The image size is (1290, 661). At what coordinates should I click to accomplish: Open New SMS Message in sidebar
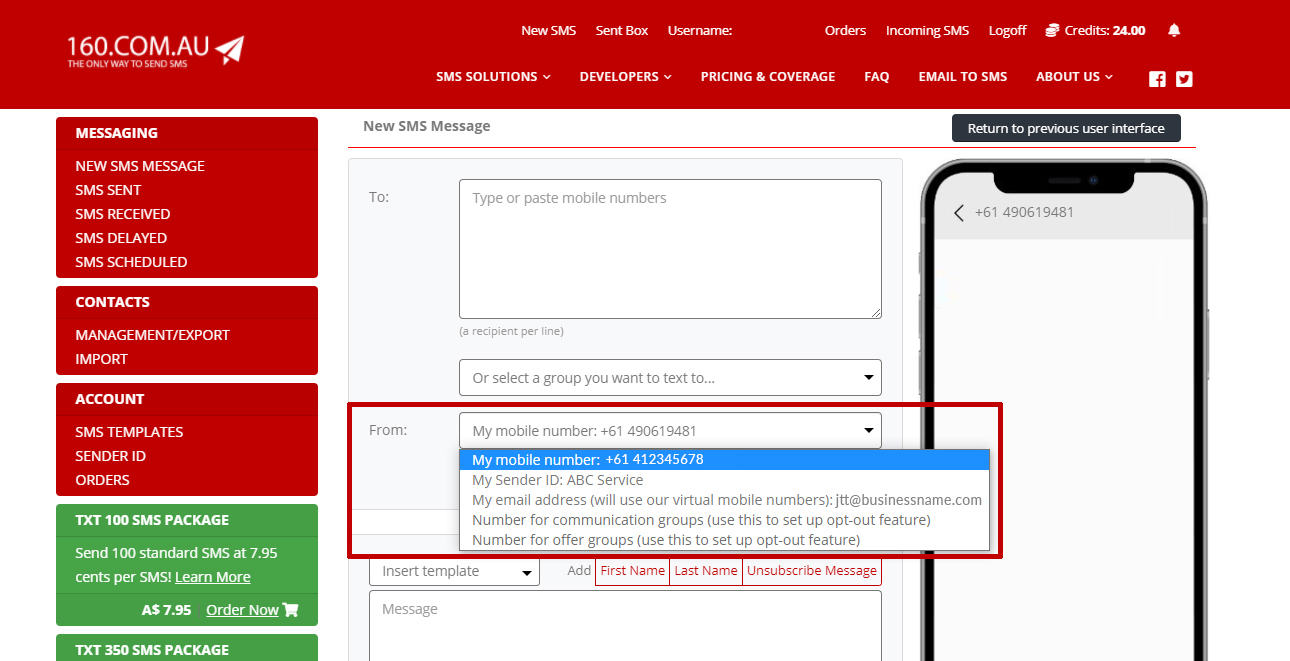(140, 166)
